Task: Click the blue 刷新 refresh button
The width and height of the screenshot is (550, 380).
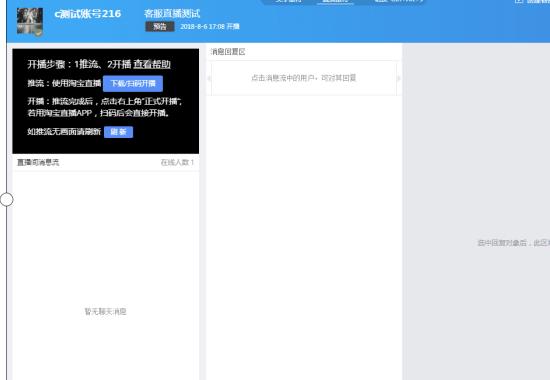Action: pos(119,132)
